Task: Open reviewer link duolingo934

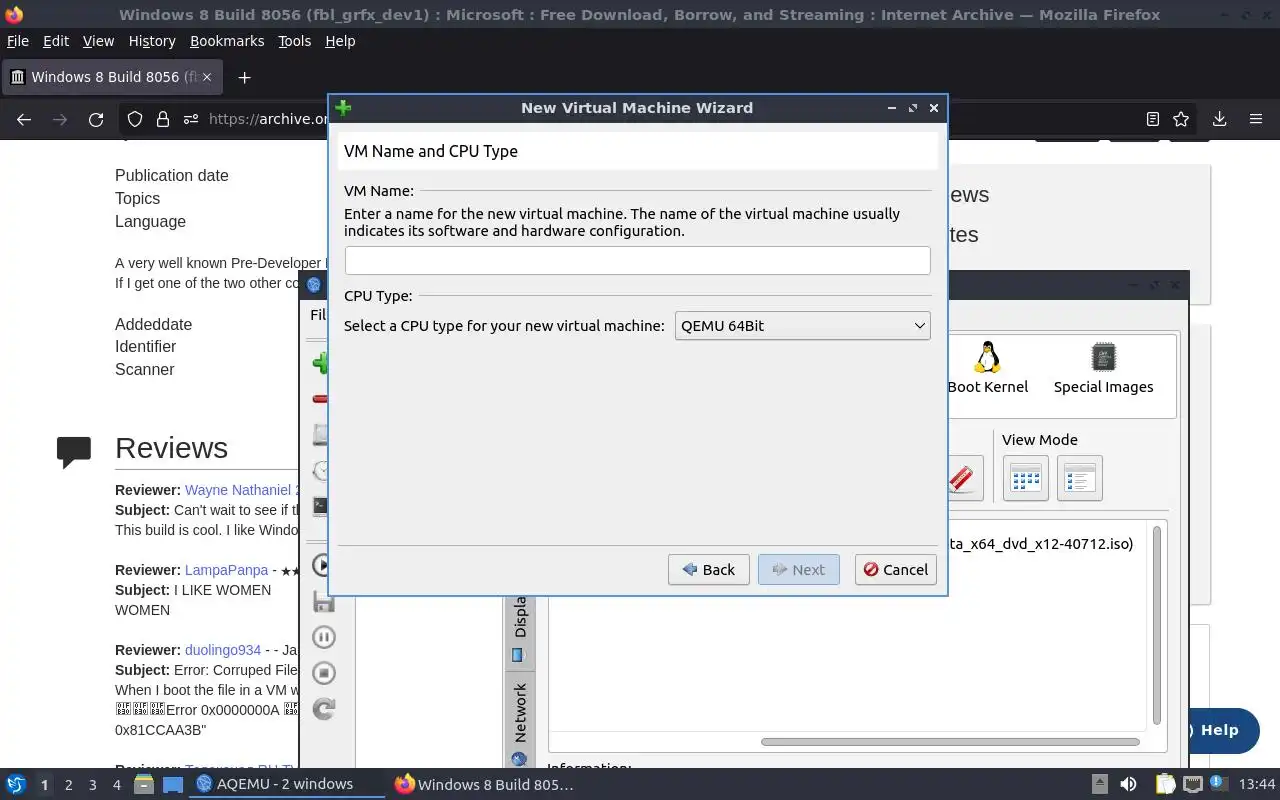Action: coord(223,650)
